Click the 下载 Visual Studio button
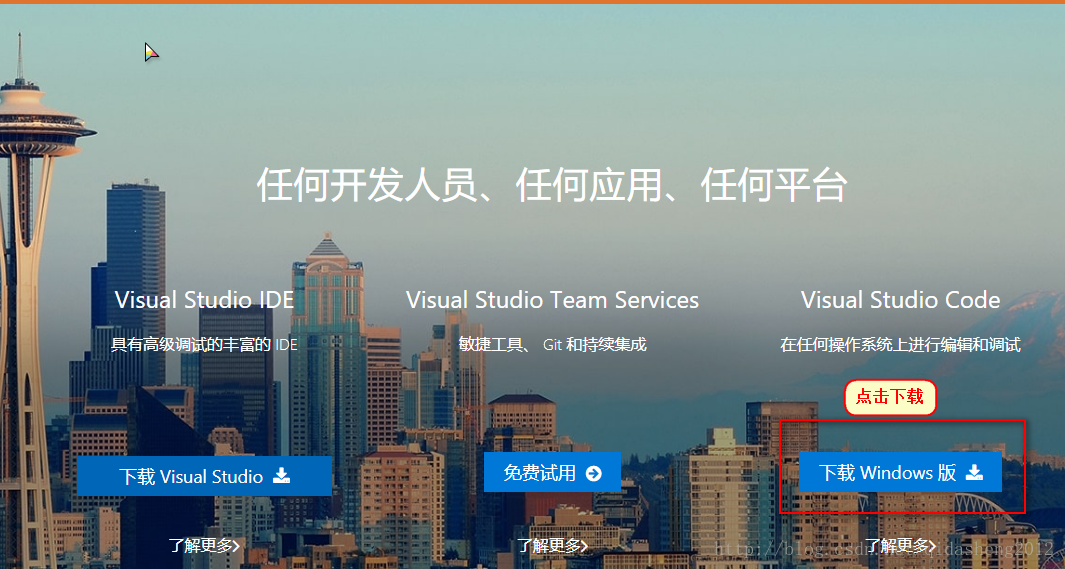Screen dimensions: 1065x569 coord(204,476)
